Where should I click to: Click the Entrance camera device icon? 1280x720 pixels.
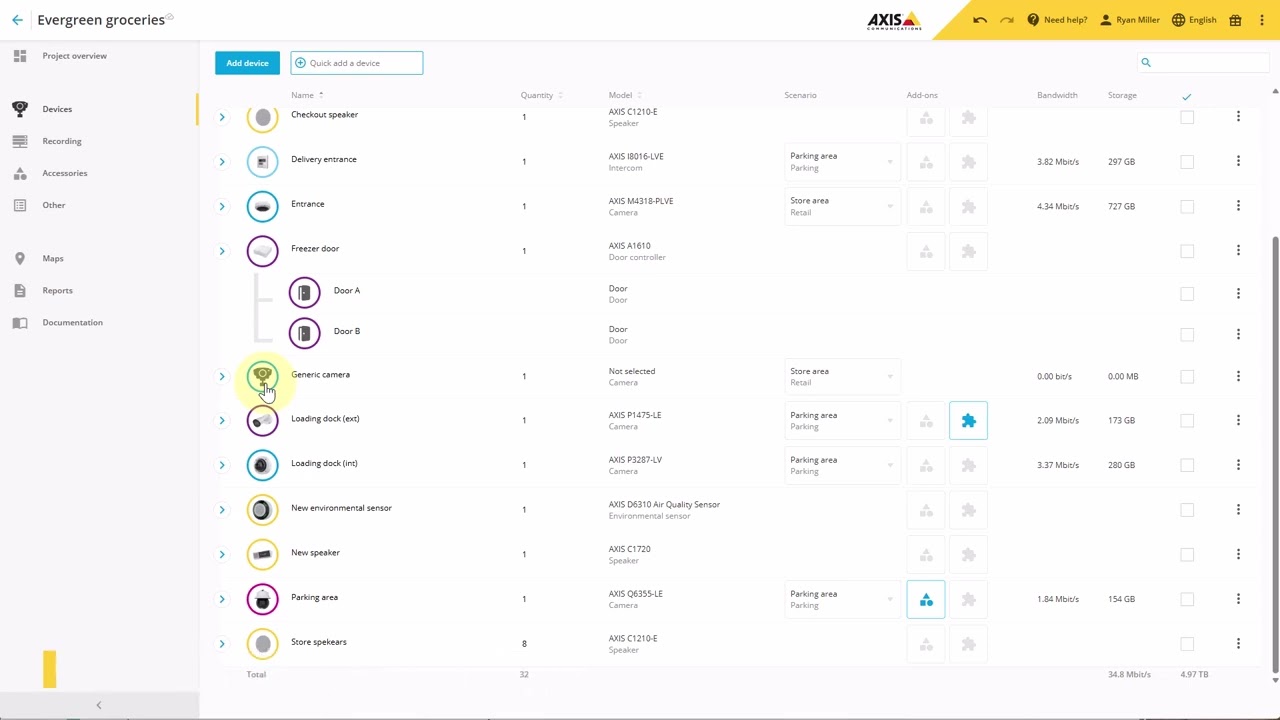(x=262, y=206)
